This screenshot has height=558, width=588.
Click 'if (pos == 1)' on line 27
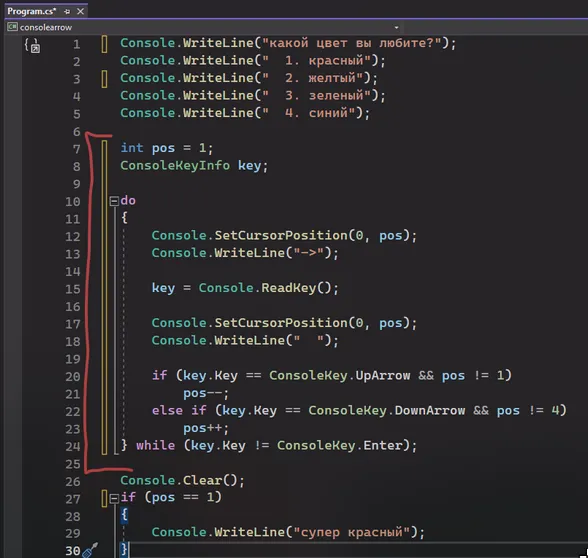point(171,497)
